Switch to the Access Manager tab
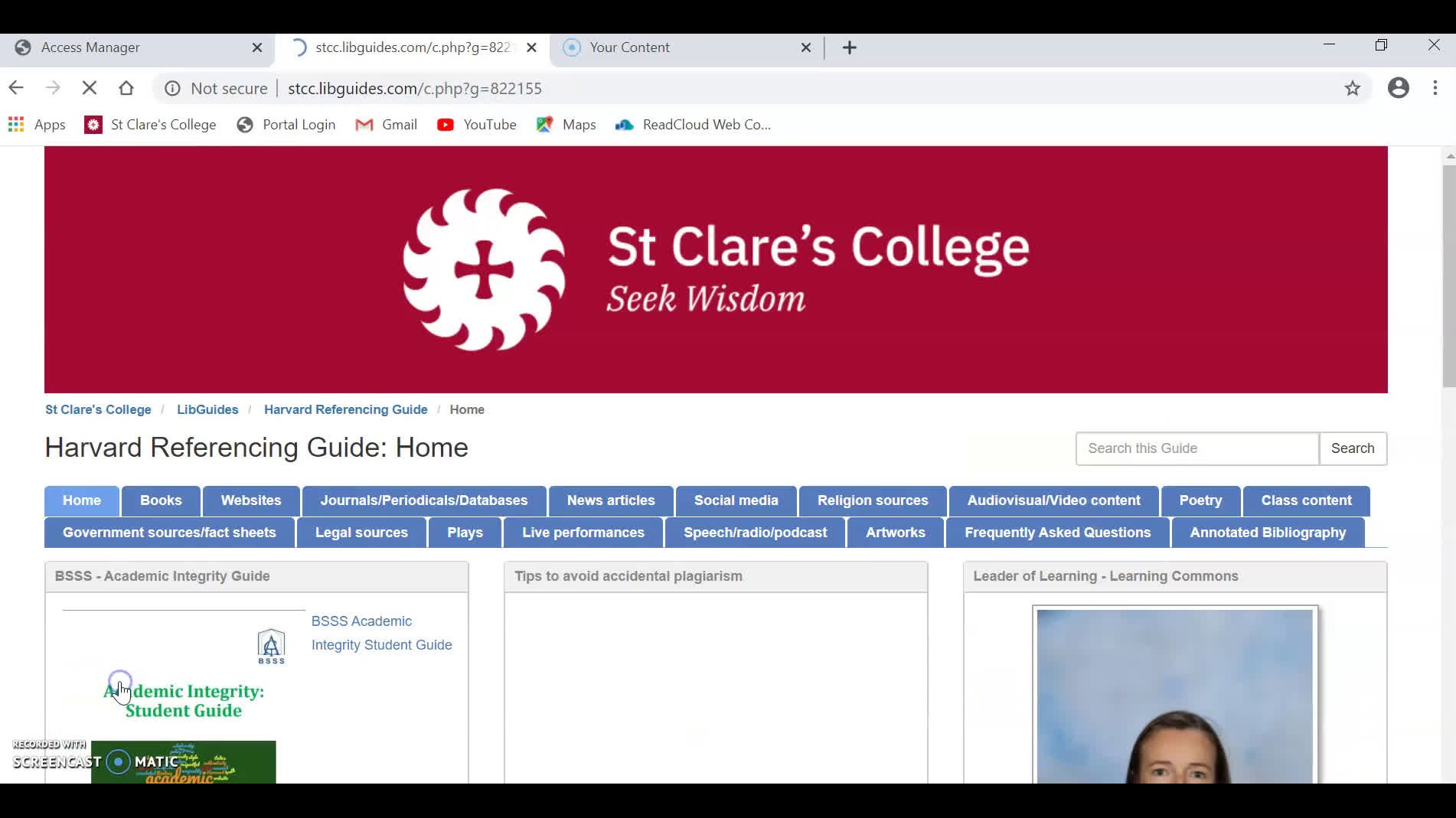The image size is (1456, 818). pyautogui.click(x=138, y=47)
